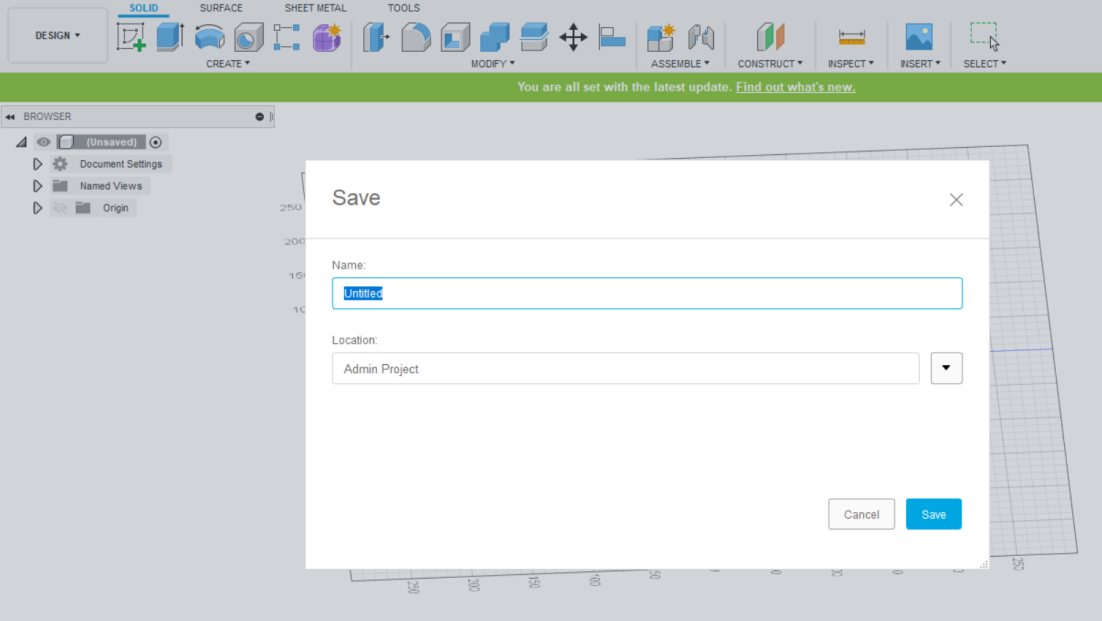Click the Origin folder icon
Screen dimensions: 1102x621
coord(83,208)
